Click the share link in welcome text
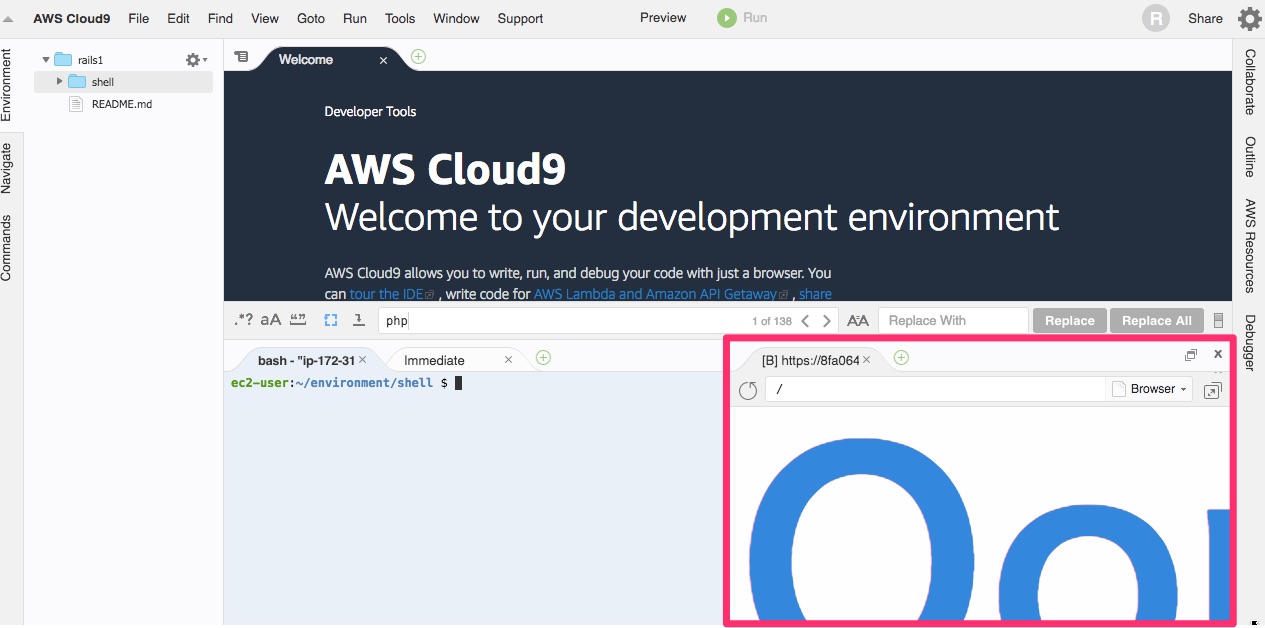This screenshot has height=628, width=1265. click(815, 294)
